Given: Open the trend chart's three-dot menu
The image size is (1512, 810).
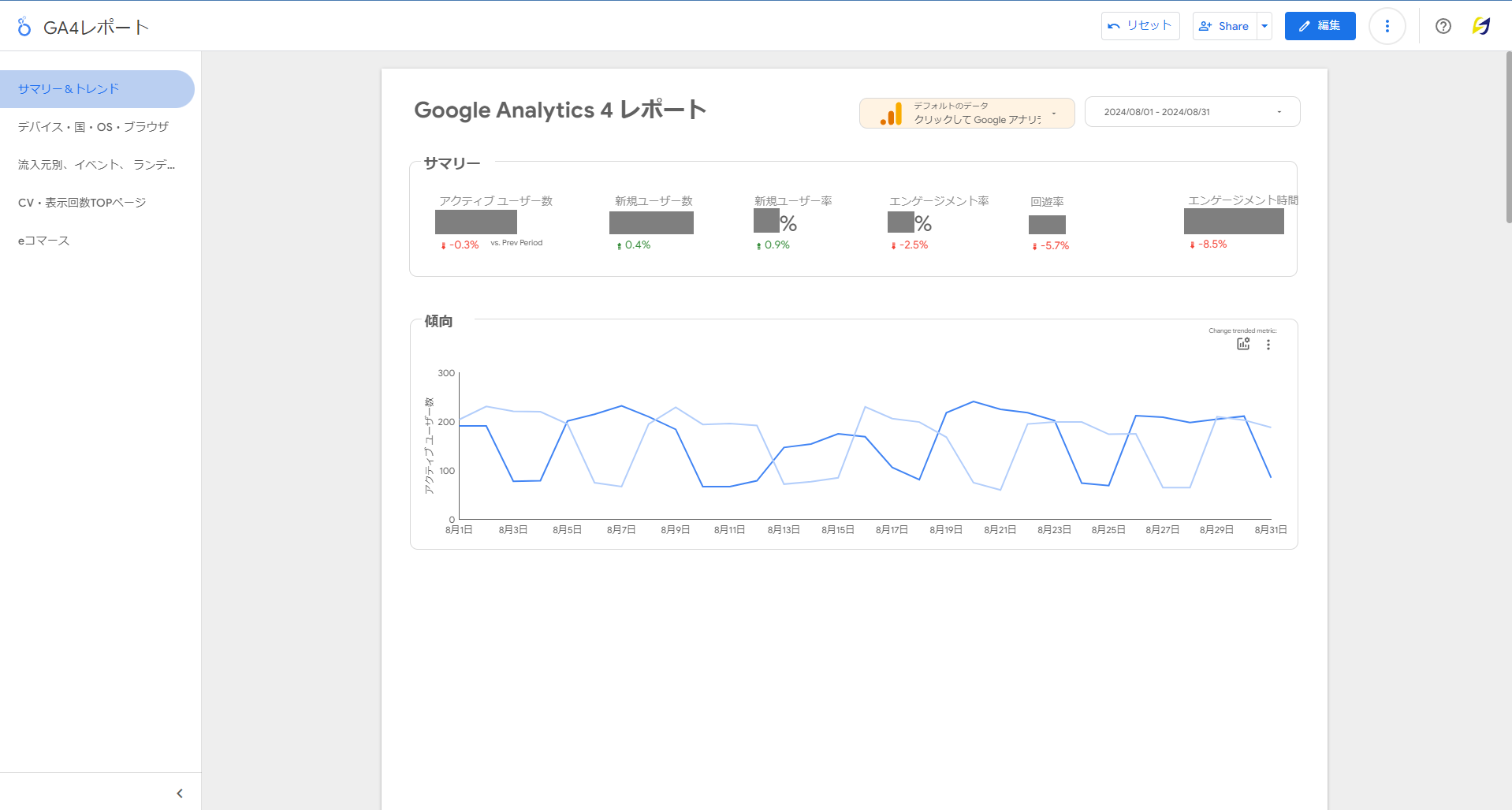Looking at the screenshot, I should click(x=1268, y=345).
